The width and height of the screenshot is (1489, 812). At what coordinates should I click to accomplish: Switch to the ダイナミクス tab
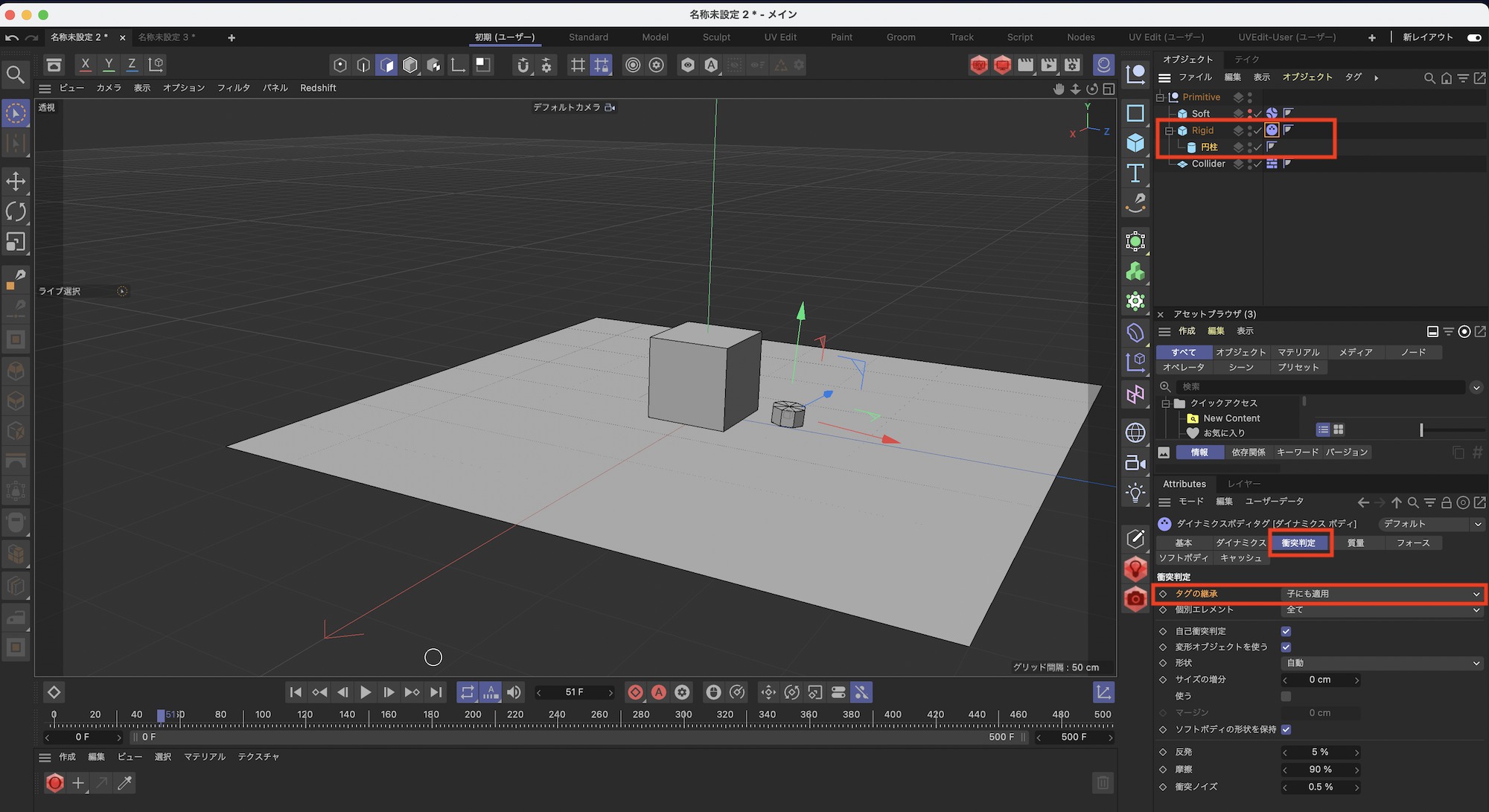[x=1240, y=543]
